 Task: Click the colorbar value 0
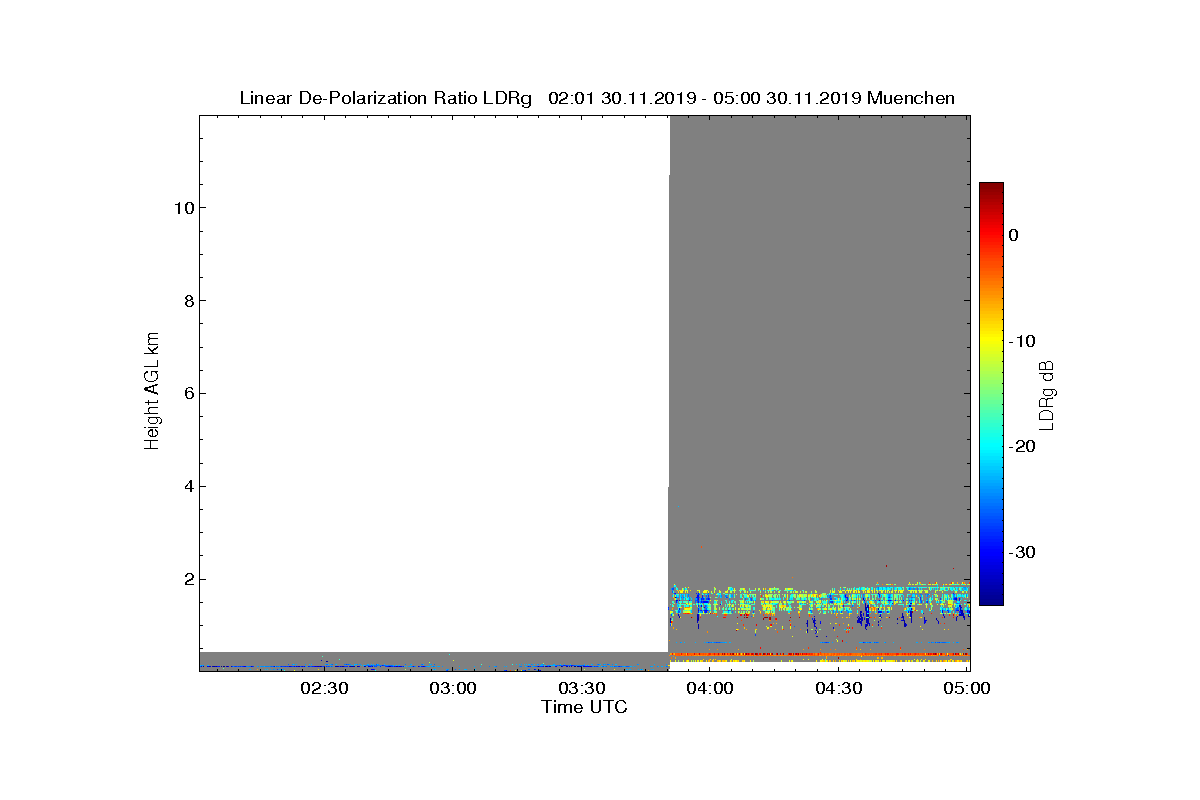(x=1014, y=235)
